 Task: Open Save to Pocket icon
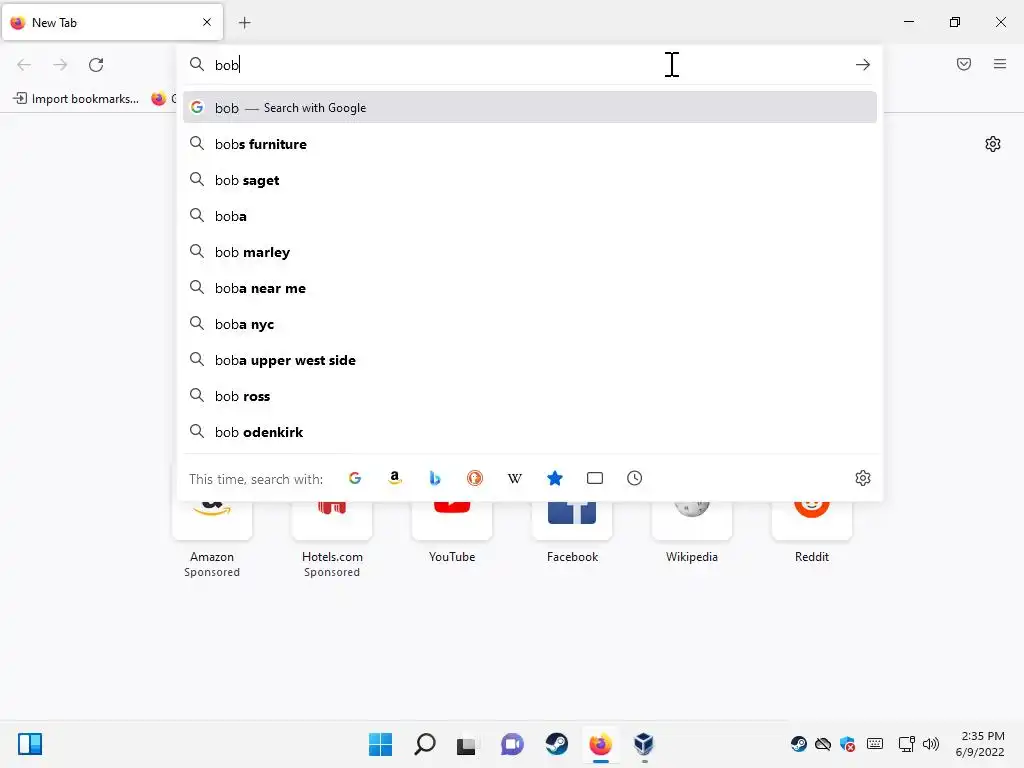point(964,64)
